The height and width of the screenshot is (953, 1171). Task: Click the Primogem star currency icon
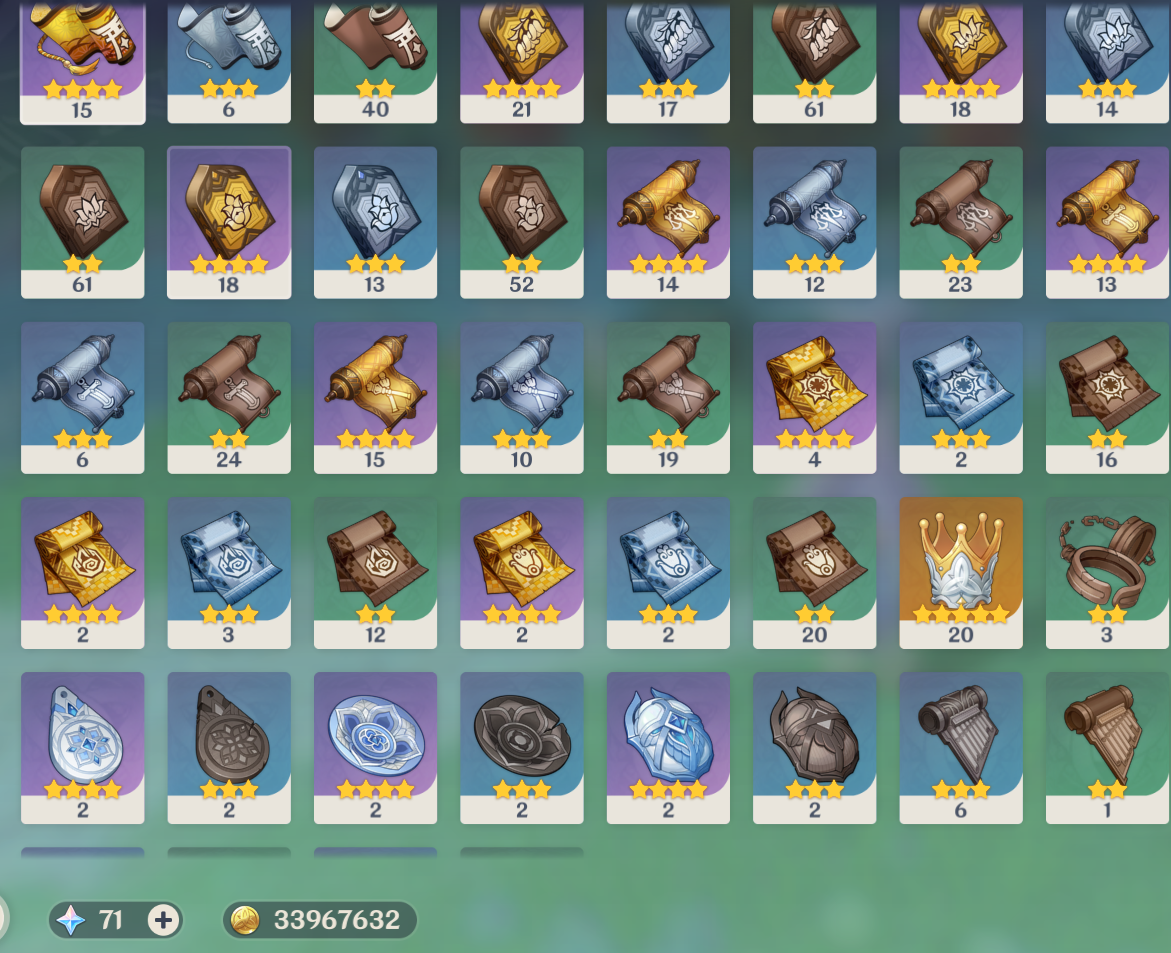point(71,919)
